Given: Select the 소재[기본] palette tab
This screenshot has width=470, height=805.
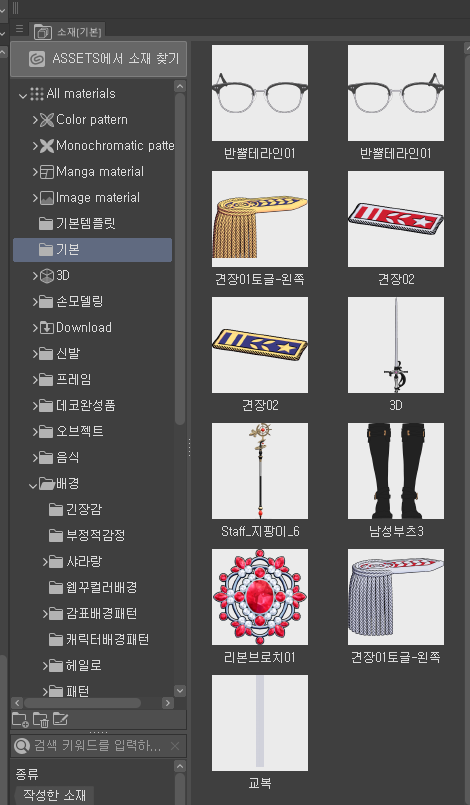Looking at the screenshot, I should point(68,31).
